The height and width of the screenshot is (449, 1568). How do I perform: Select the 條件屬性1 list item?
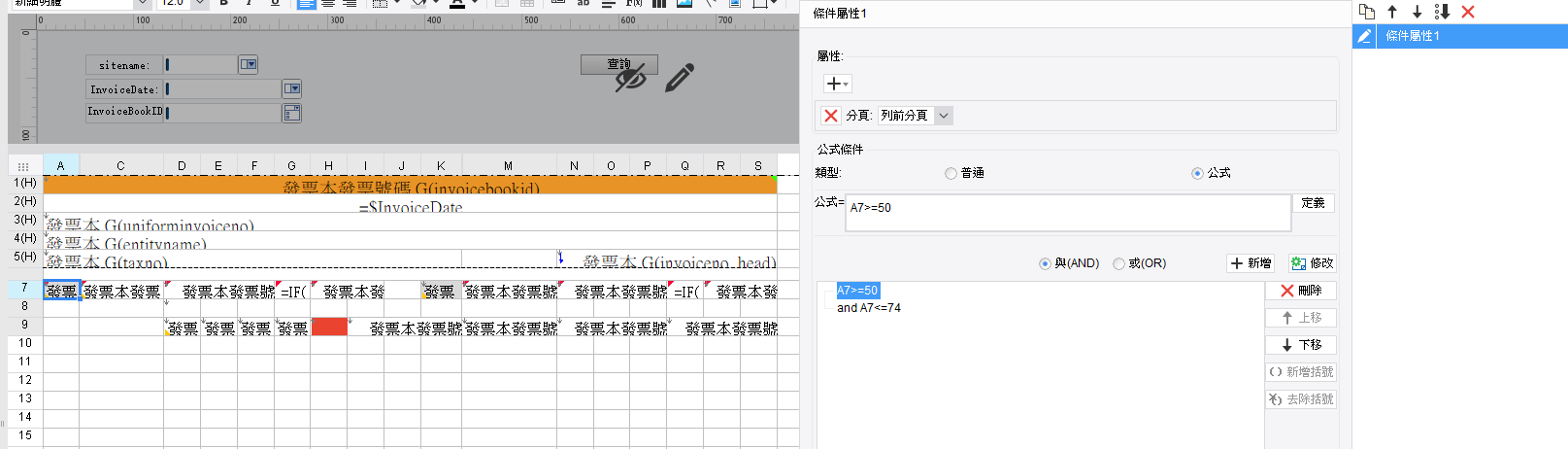[1459, 36]
